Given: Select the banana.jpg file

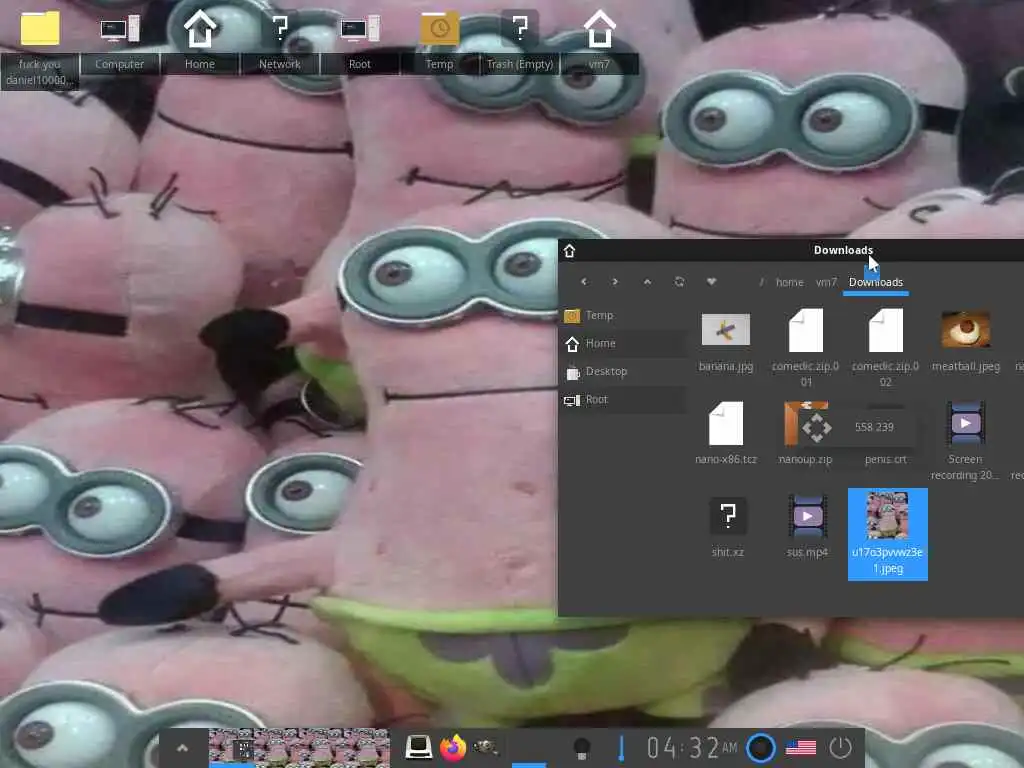Looking at the screenshot, I should pyautogui.click(x=726, y=342).
